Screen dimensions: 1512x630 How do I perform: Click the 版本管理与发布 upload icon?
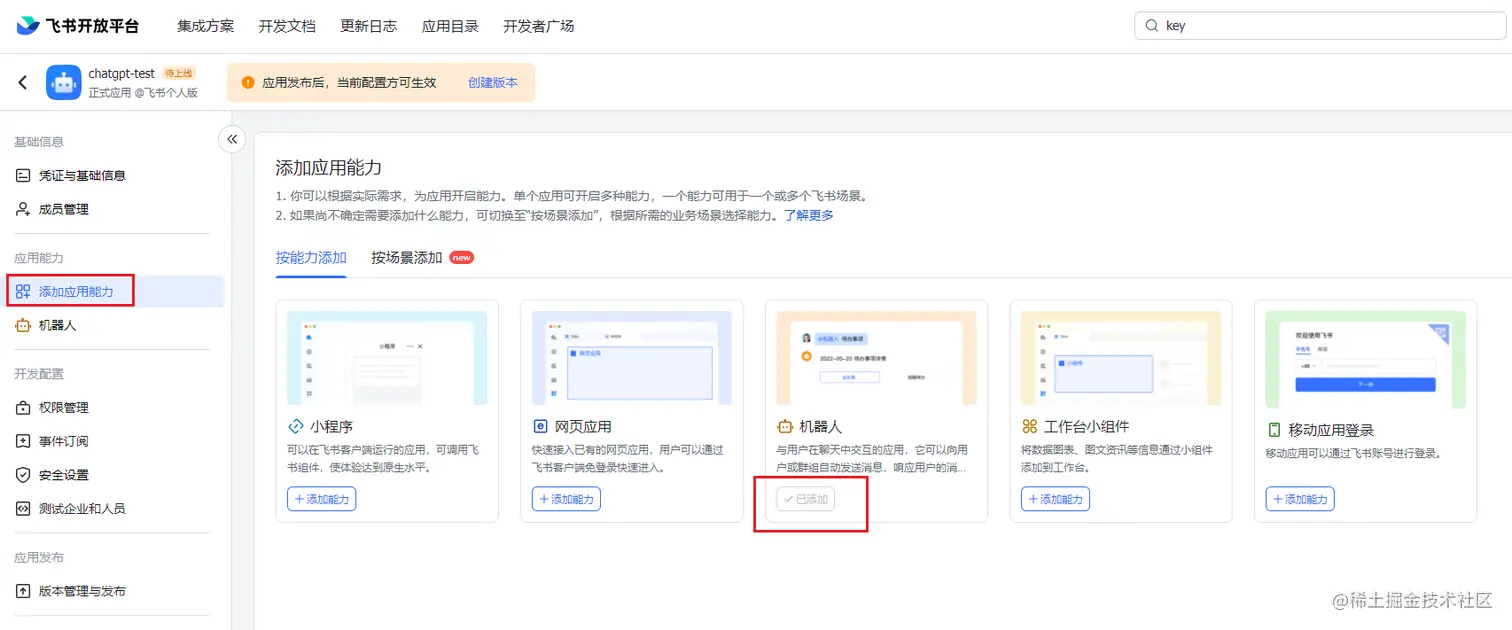click(23, 591)
